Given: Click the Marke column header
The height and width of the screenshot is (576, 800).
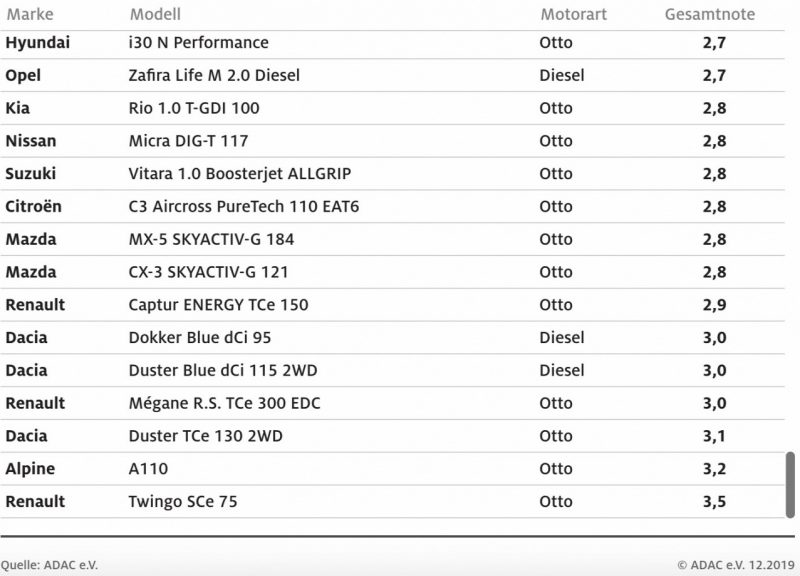Looking at the screenshot, I should [x=30, y=14].
